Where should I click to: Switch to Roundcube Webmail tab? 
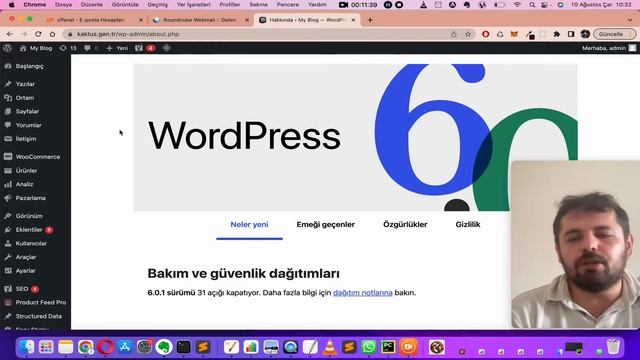click(x=200, y=20)
